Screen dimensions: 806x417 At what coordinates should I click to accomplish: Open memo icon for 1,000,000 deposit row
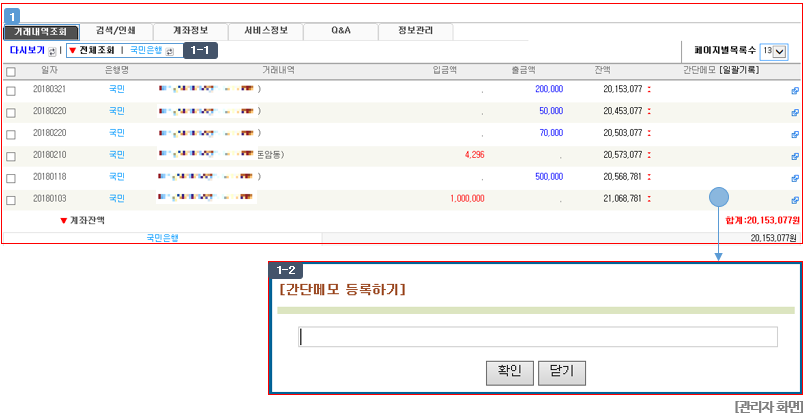(x=795, y=200)
